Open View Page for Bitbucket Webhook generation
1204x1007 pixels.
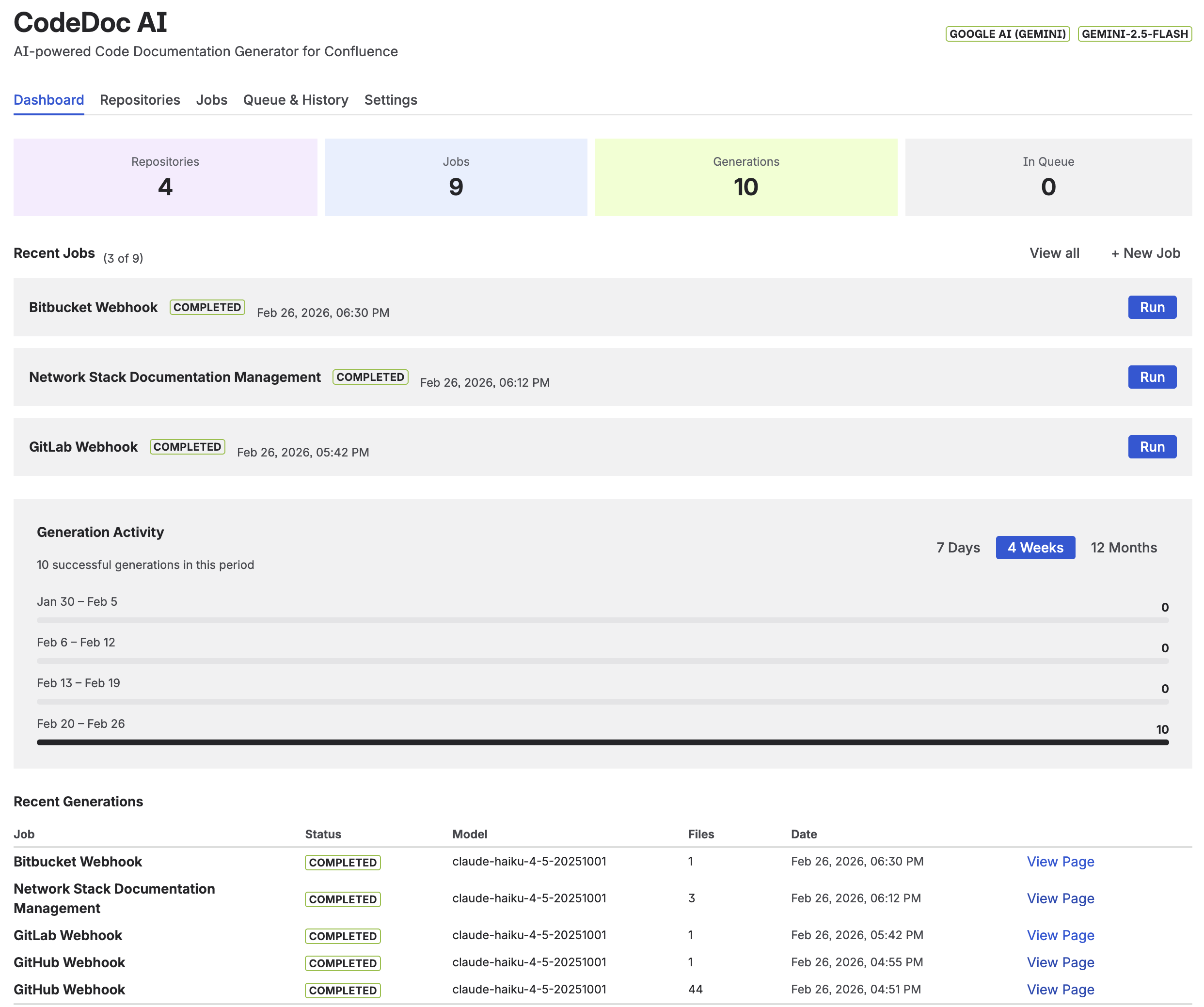pyautogui.click(x=1060, y=862)
